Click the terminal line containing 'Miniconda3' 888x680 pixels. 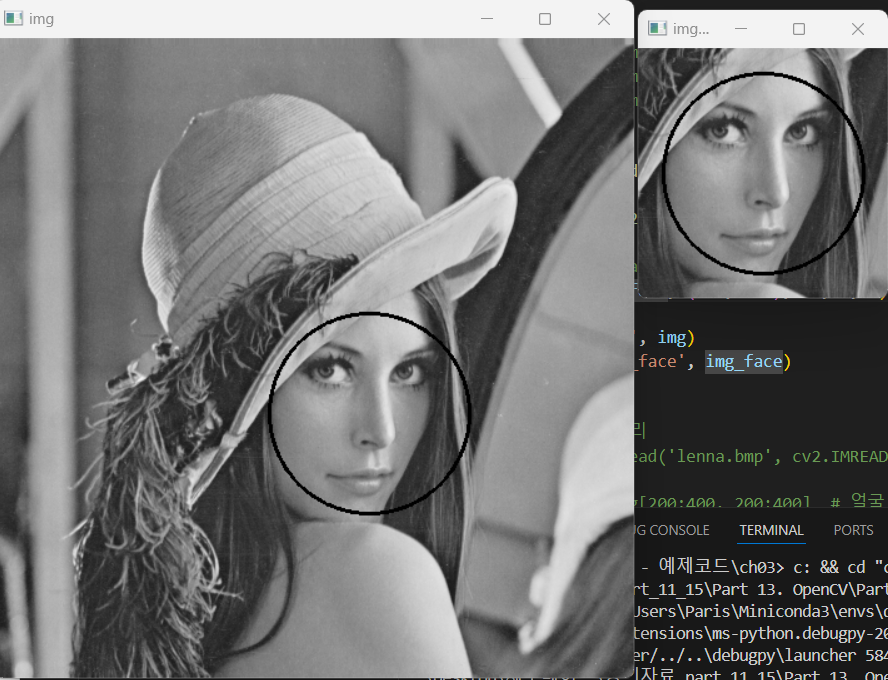click(761, 611)
